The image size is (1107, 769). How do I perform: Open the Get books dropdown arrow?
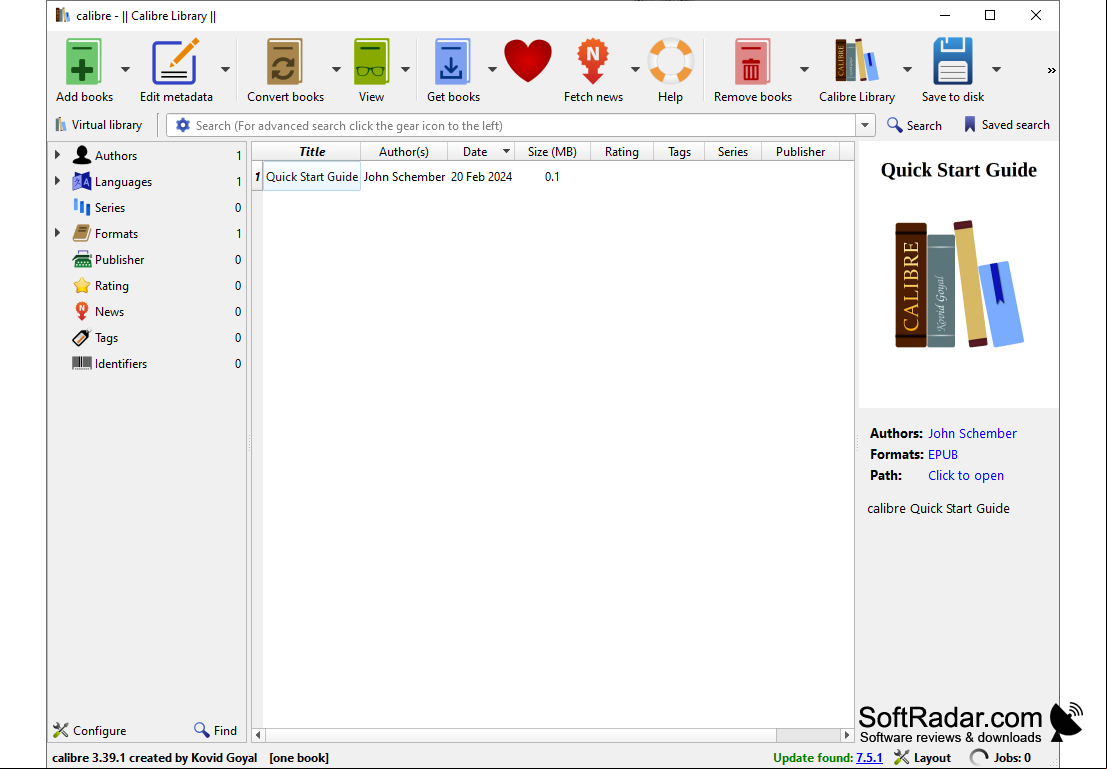(492, 69)
